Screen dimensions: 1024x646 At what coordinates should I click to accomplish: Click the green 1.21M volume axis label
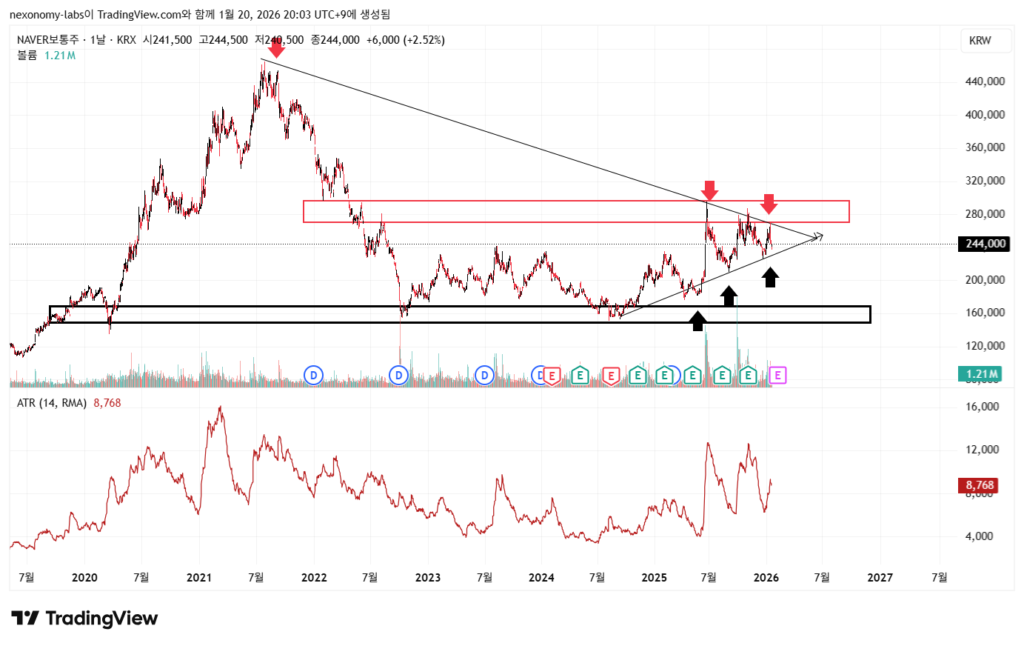981,374
